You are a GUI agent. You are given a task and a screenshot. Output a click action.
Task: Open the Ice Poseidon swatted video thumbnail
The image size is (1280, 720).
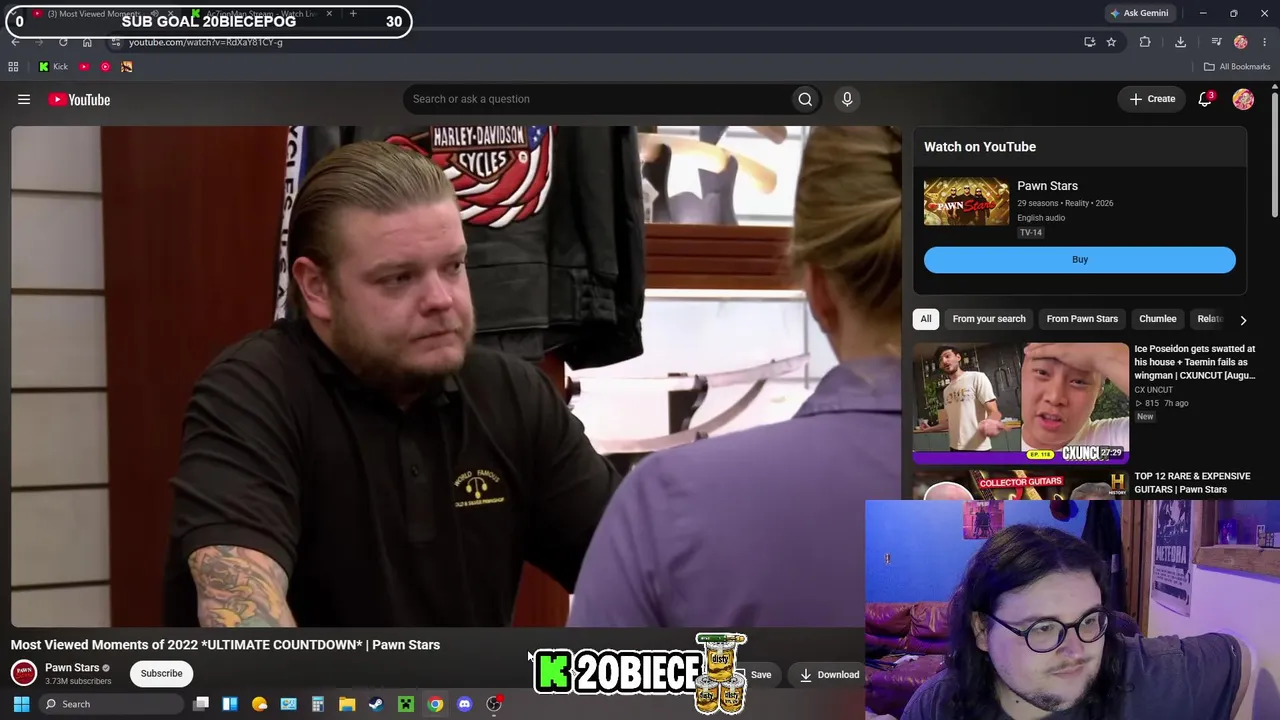(1020, 403)
